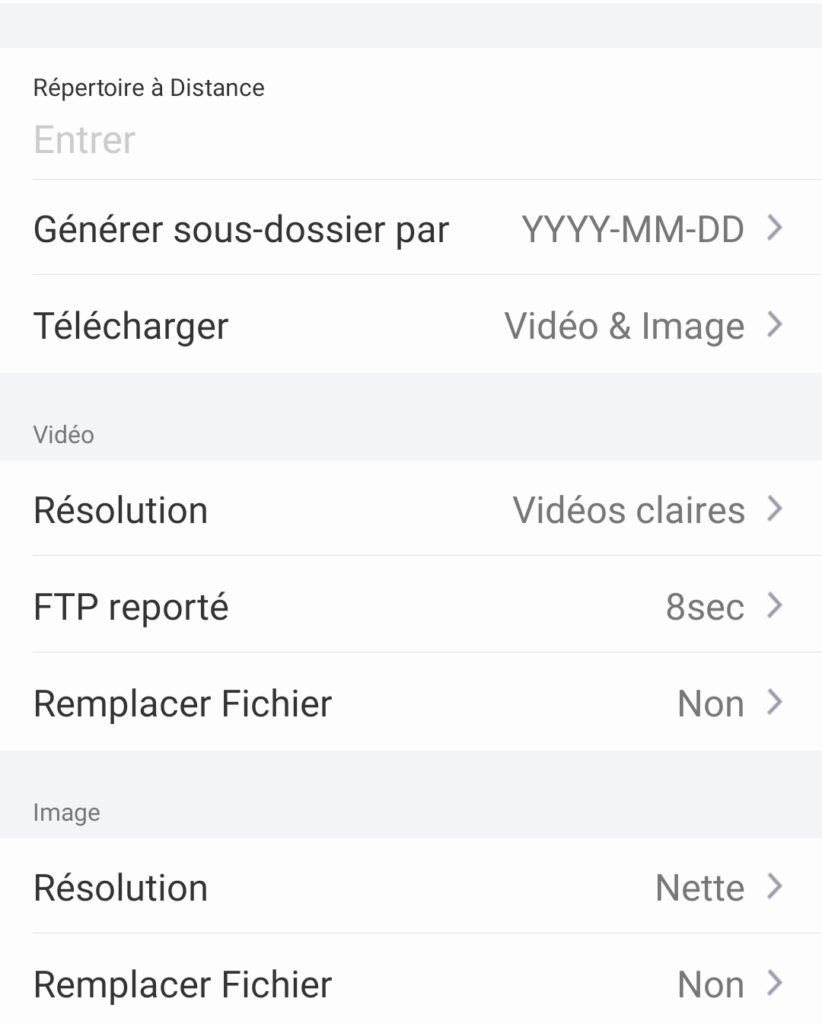822x1024 pixels.
Task: Click the chevron on image Remplacer Fichier row
Action: (774, 984)
